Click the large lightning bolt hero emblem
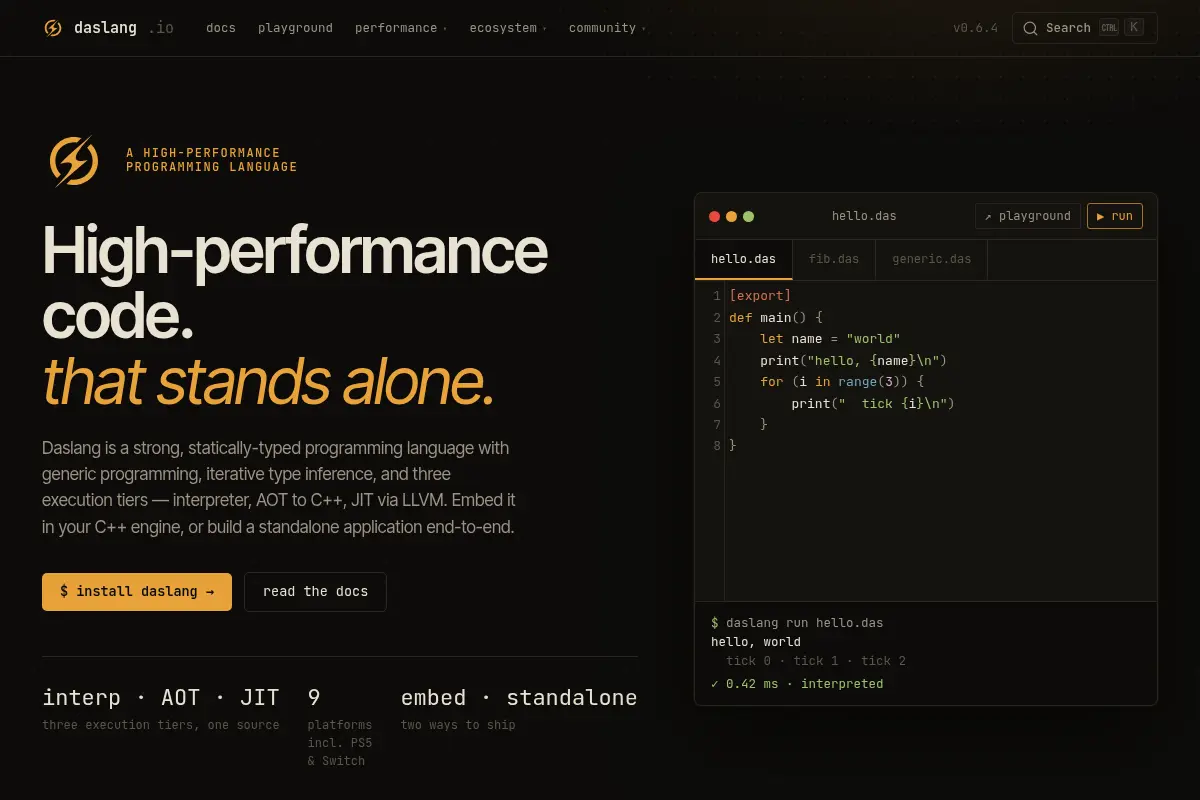 coord(74,161)
